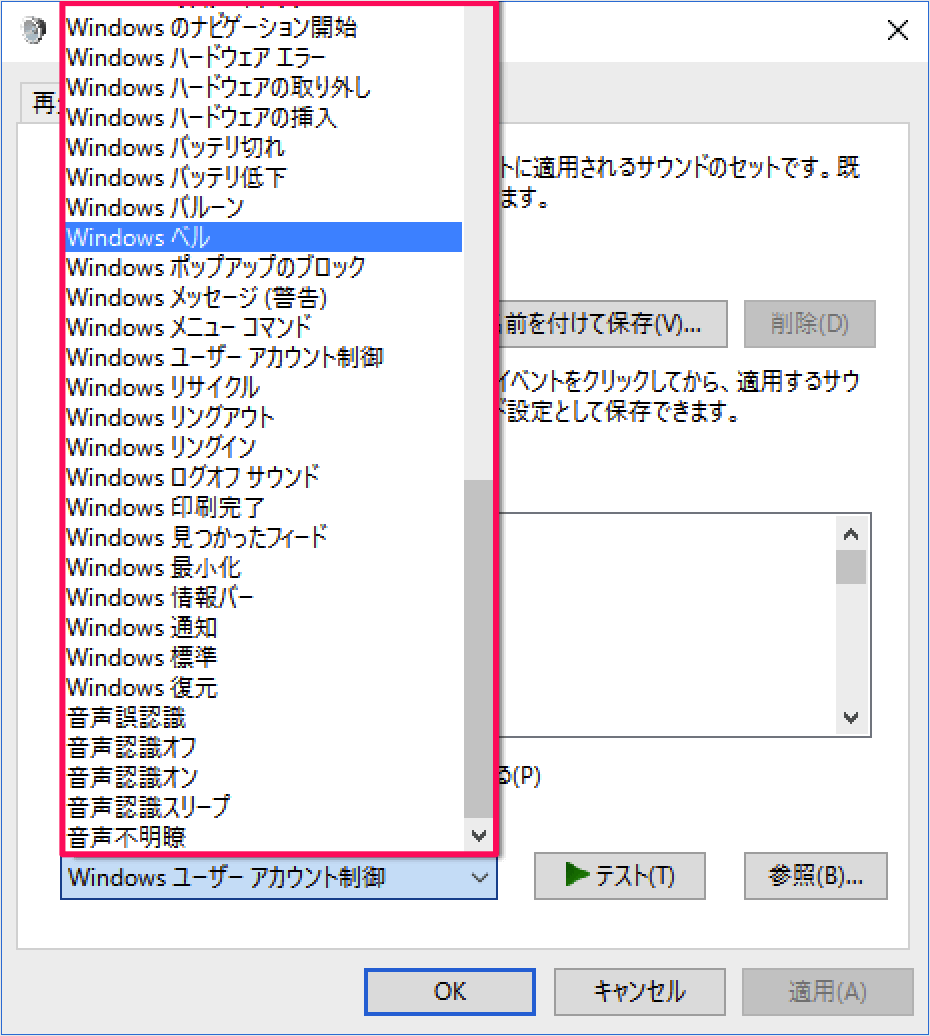Image resolution: width=930 pixels, height=1036 pixels.
Task: Click highlighted 'Windows ベル' entry
Action: 264,237
